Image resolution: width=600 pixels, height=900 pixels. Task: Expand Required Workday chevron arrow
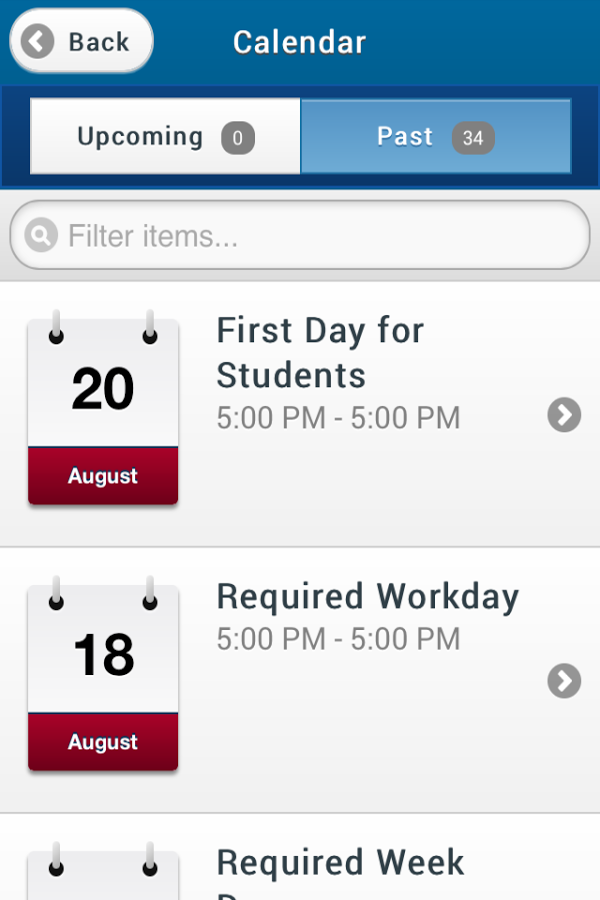point(564,681)
